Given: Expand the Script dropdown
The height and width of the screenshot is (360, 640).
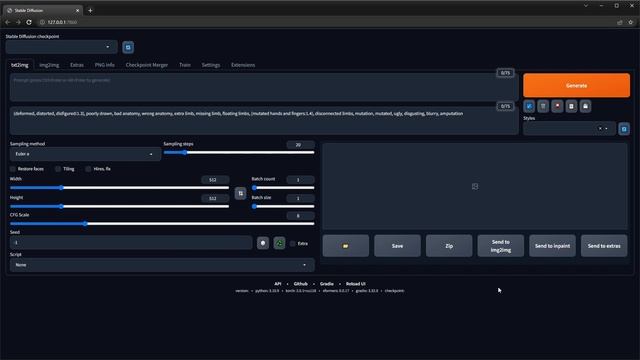Looking at the screenshot, I should click(x=162, y=265).
